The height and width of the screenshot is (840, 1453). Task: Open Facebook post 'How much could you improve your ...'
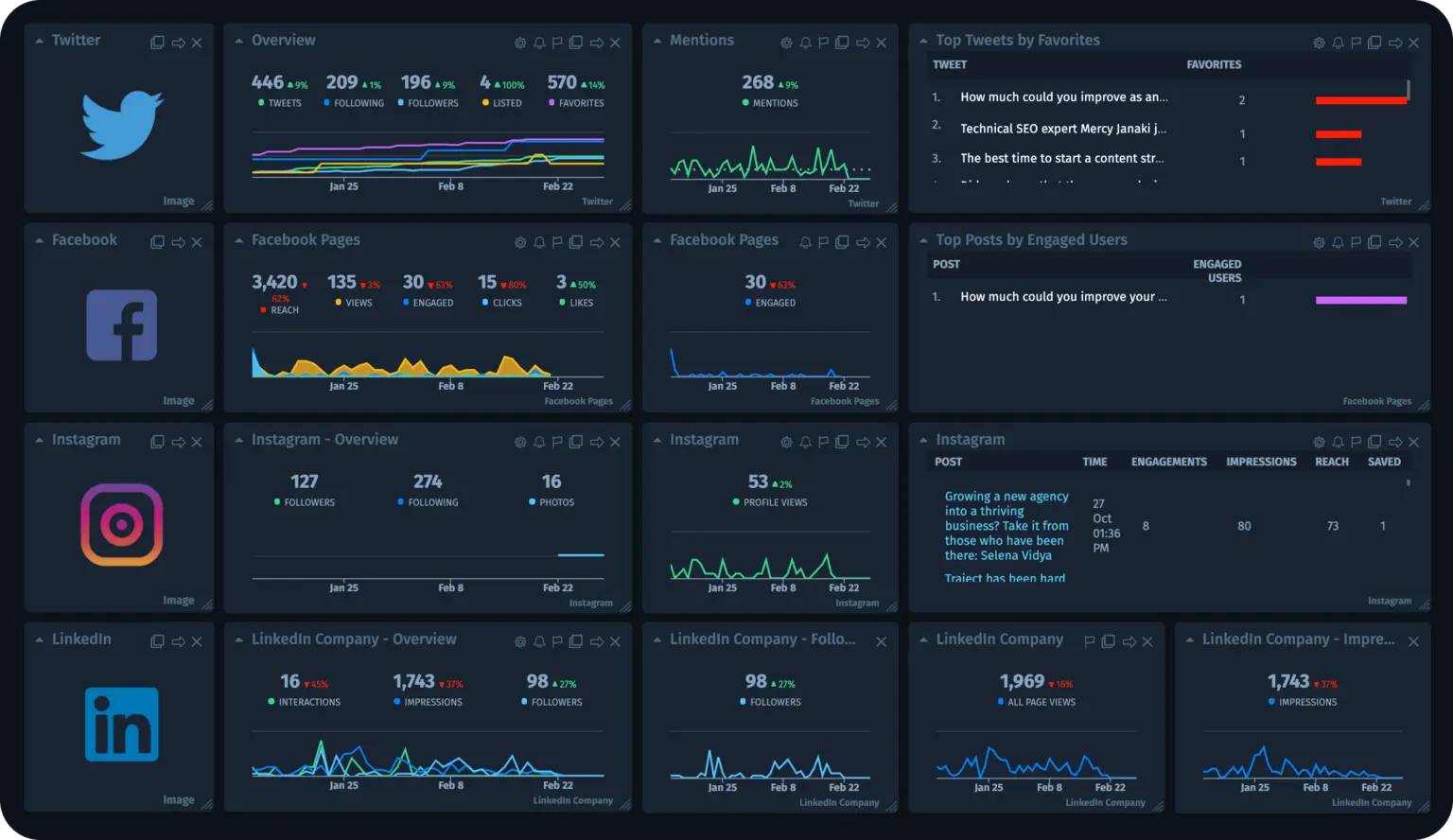[1063, 297]
